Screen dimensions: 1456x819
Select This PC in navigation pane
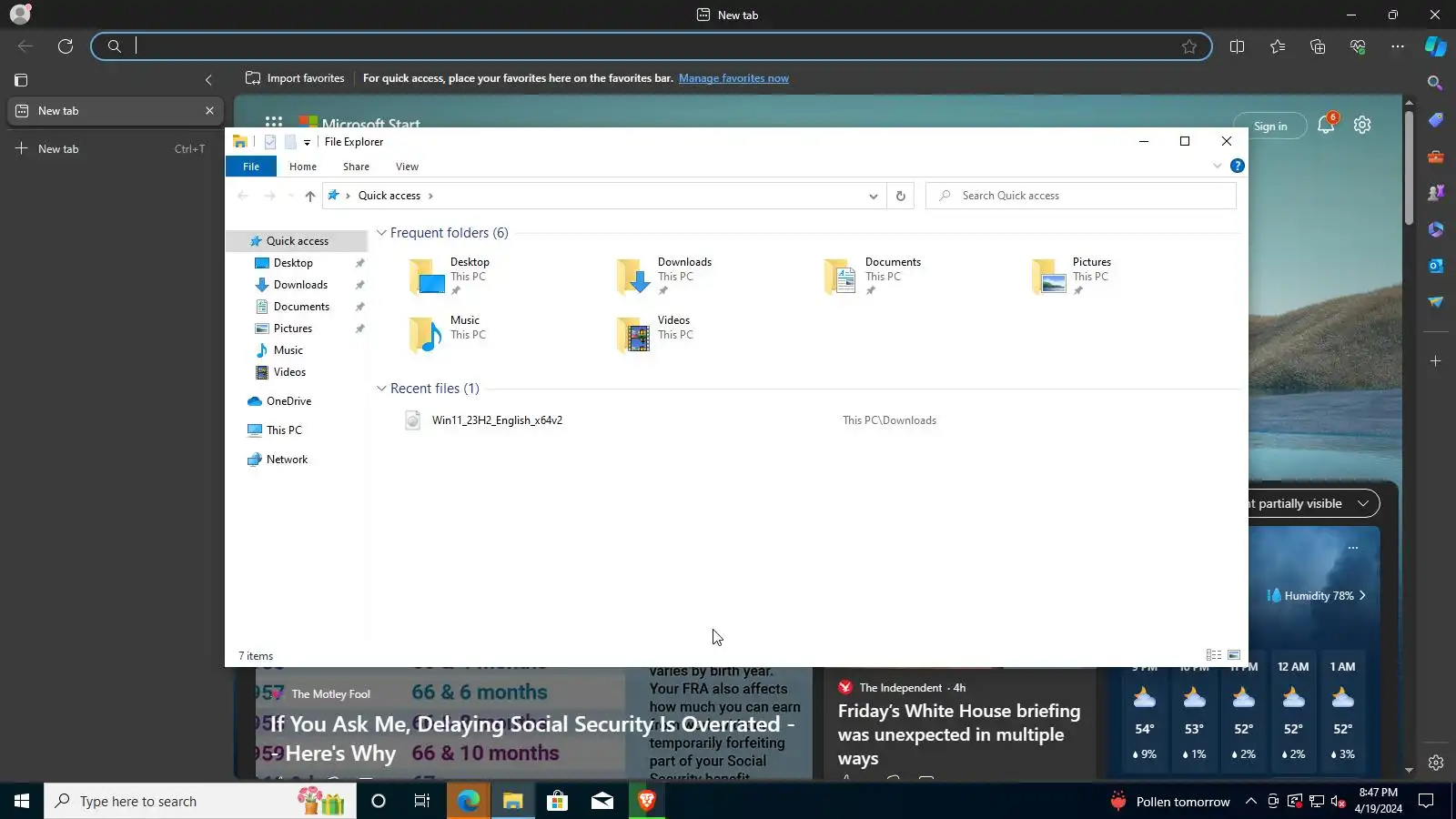(284, 430)
